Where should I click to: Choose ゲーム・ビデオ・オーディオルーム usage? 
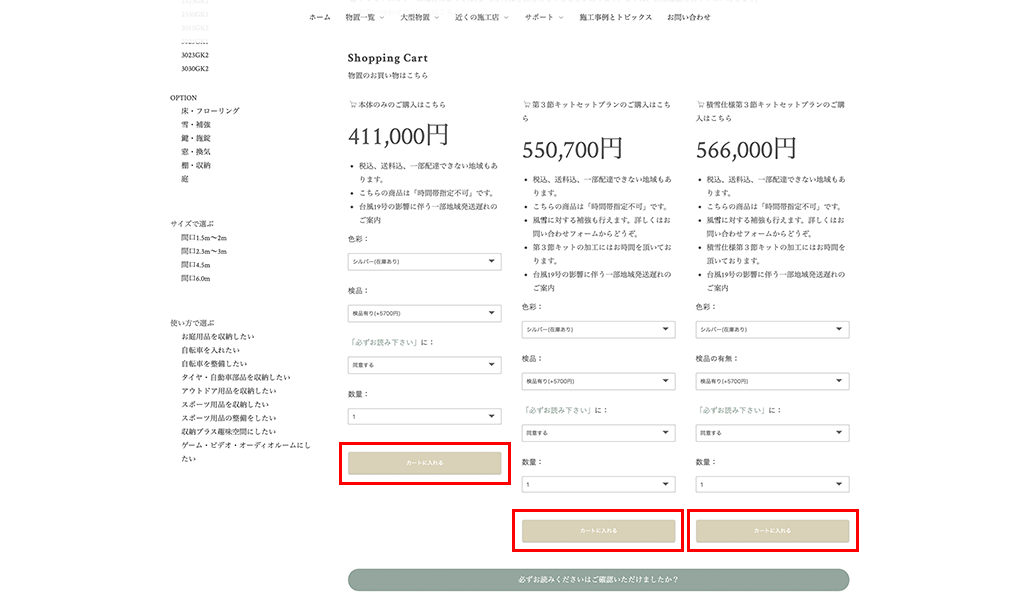[246, 452]
